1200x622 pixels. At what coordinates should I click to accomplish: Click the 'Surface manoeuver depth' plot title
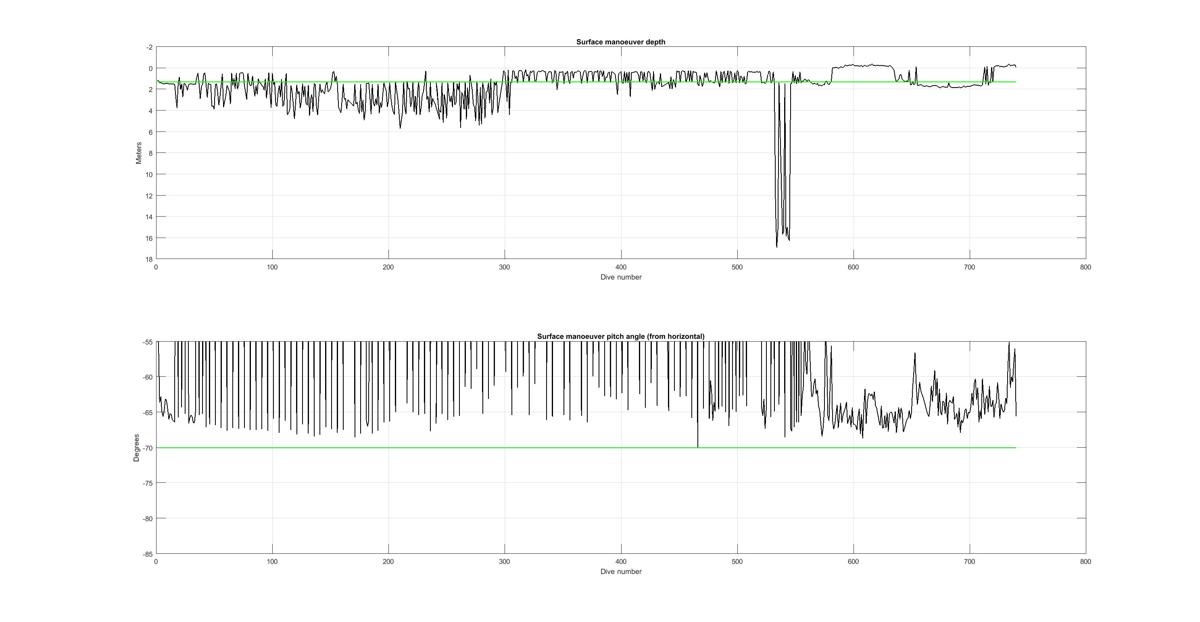620,42
